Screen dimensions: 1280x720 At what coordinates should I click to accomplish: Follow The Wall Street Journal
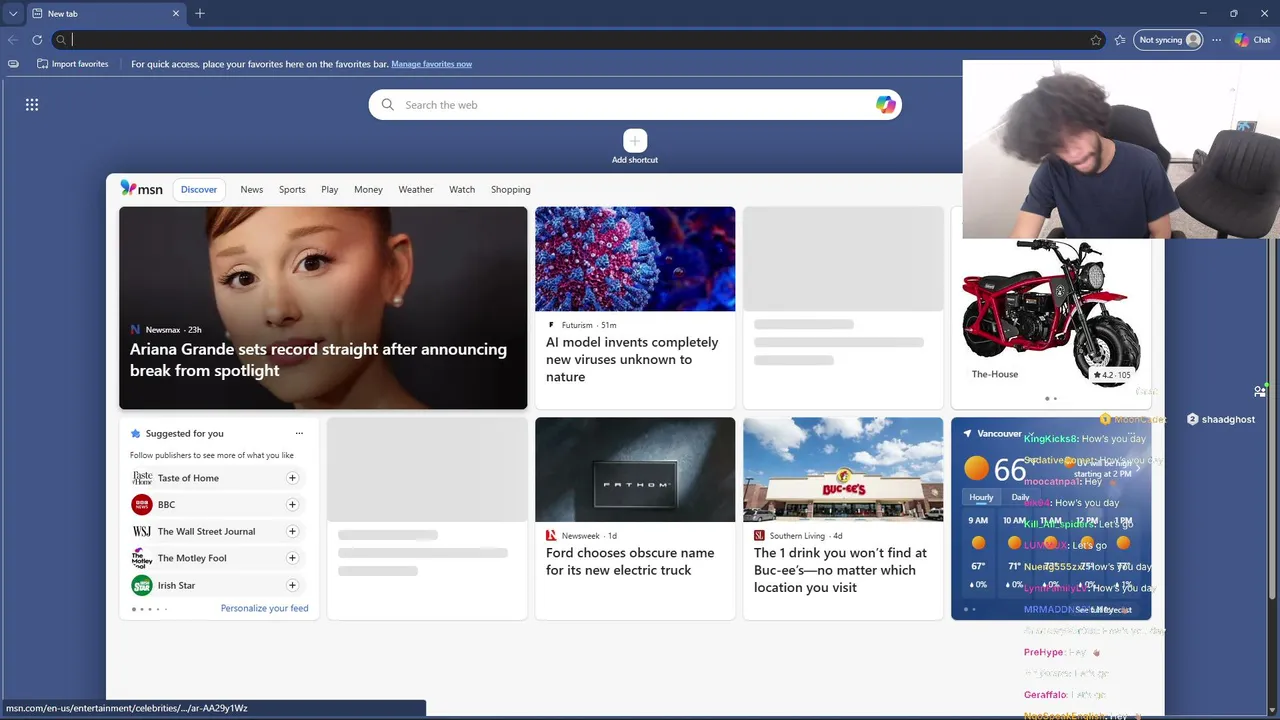[x=292, y=531]
